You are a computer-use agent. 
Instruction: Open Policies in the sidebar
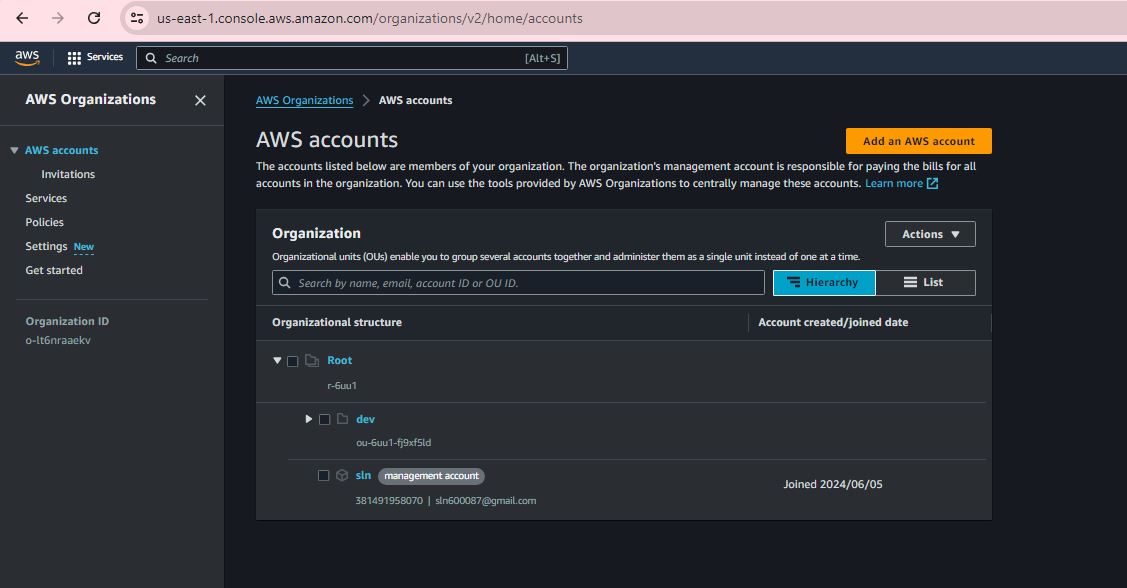pyautogui.click(x=44, y=222)
